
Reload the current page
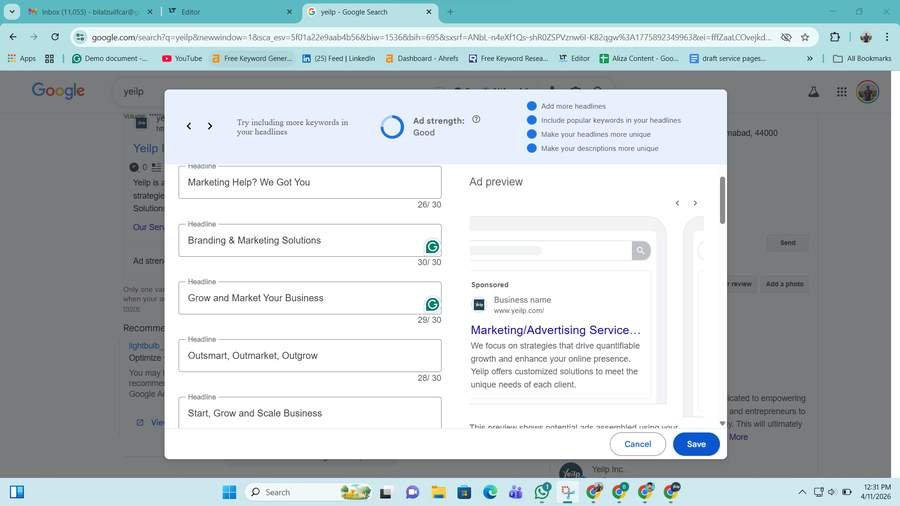tap(55, 37)
